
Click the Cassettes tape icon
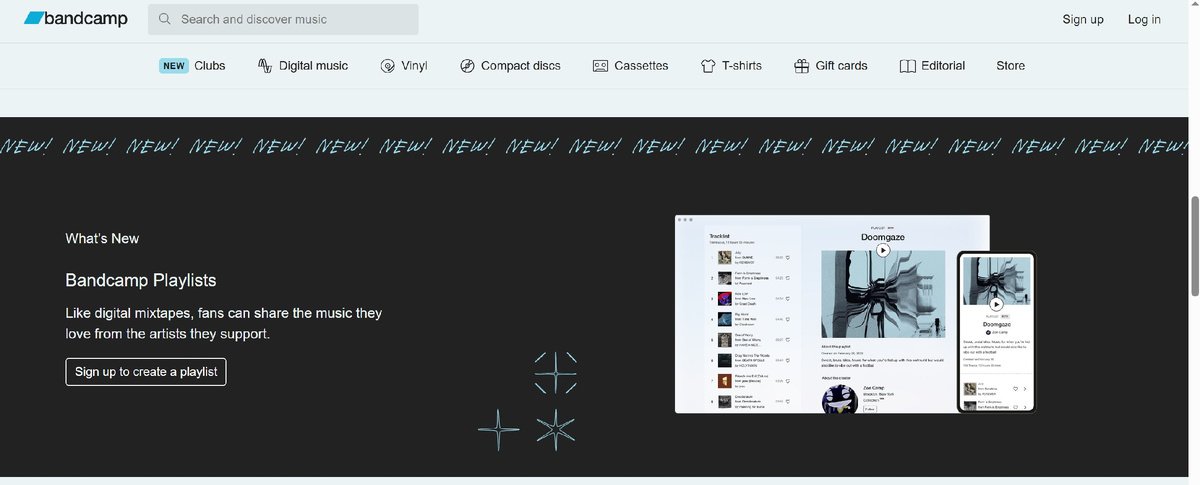click(601, 66)
